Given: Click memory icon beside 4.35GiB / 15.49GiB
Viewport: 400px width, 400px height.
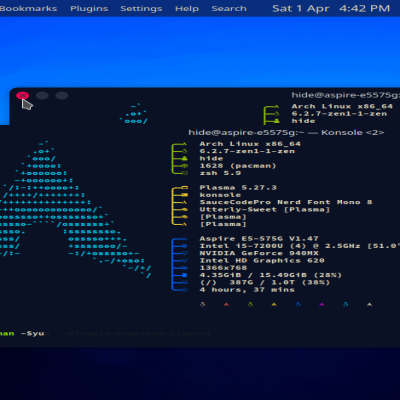Looking at the screenshot, I should 184,275.
